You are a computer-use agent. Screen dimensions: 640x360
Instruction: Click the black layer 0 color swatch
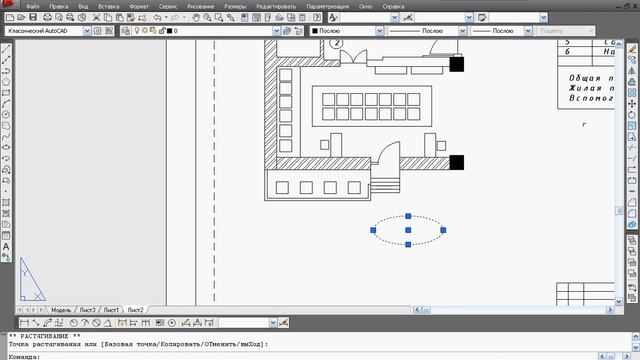click(x=169, y=31)
